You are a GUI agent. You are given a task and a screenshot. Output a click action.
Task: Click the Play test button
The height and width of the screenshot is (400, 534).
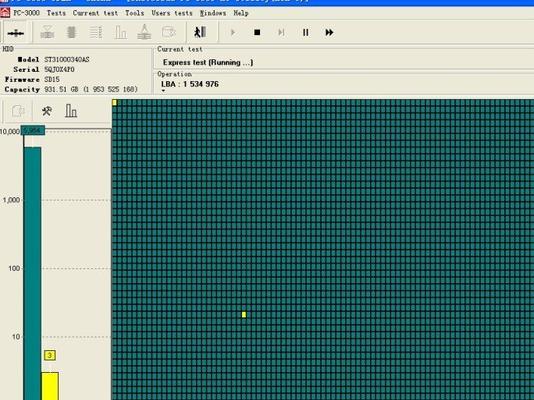(x=233, y=33)
